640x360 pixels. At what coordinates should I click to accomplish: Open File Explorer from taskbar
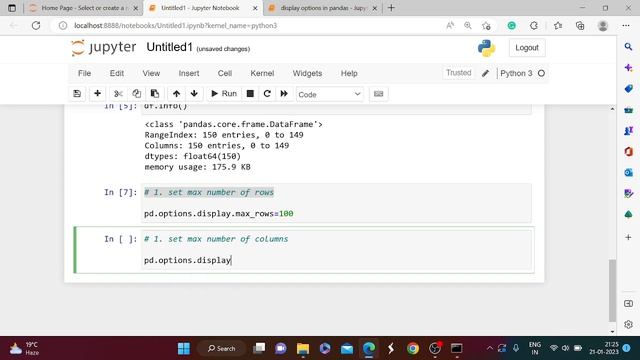(303, 348)
